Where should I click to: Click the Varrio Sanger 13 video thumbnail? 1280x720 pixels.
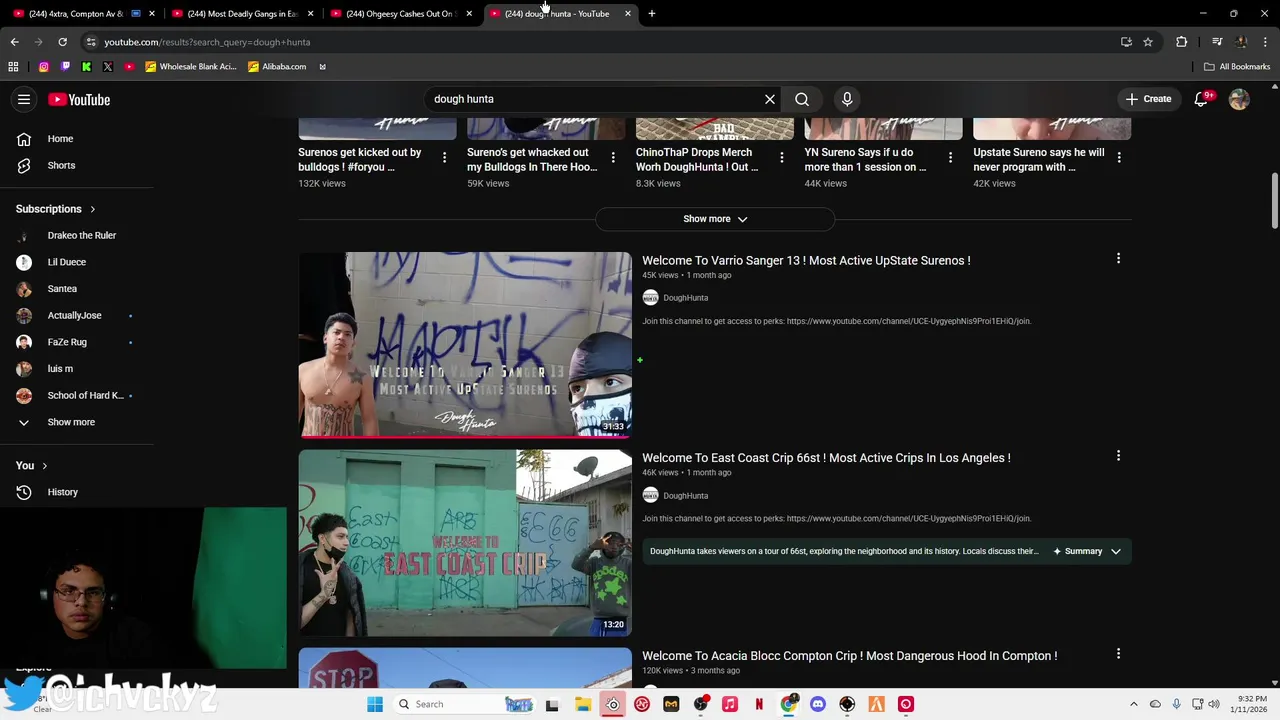[x=465, y=345]
